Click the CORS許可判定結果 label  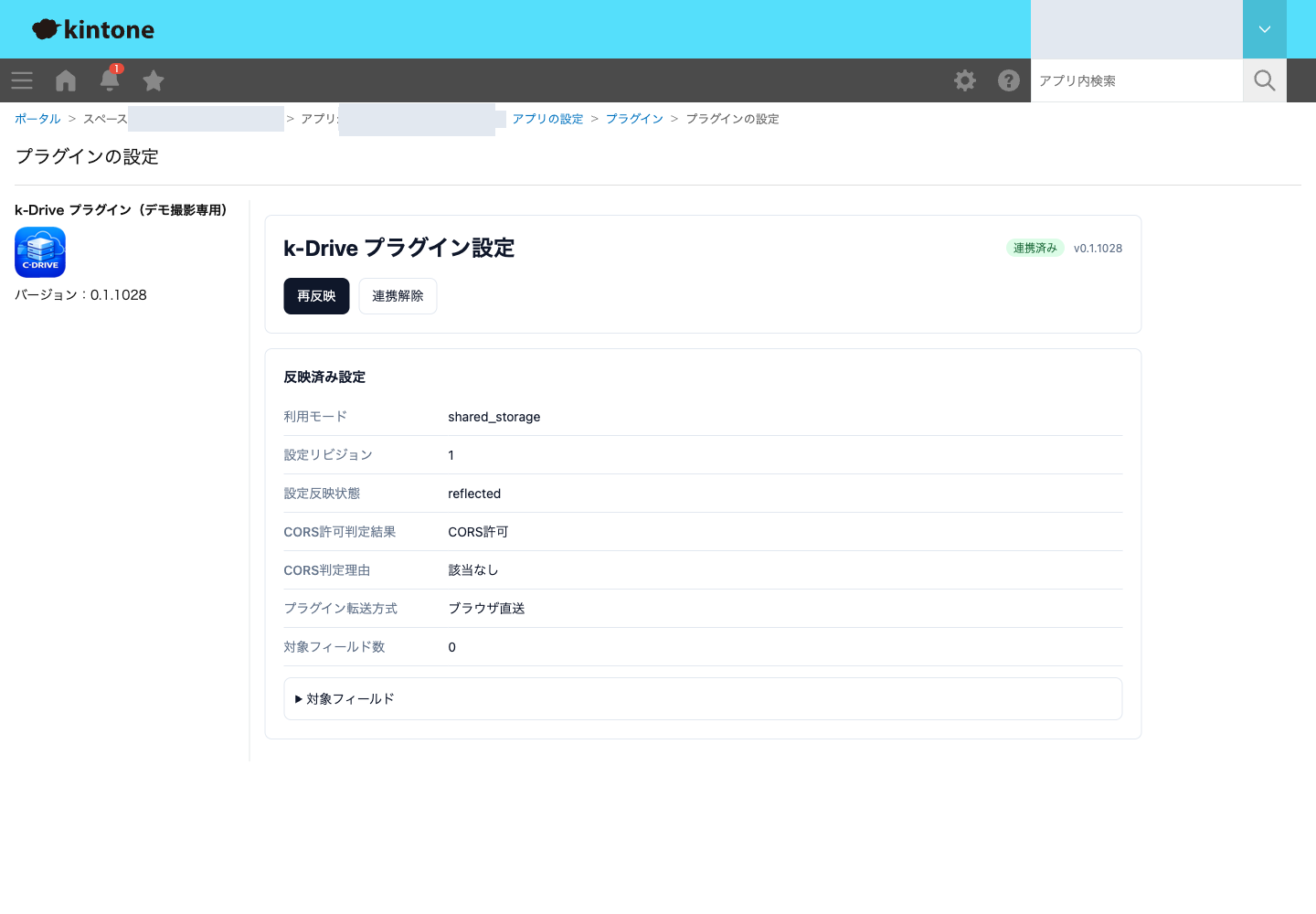click(340, 532)
